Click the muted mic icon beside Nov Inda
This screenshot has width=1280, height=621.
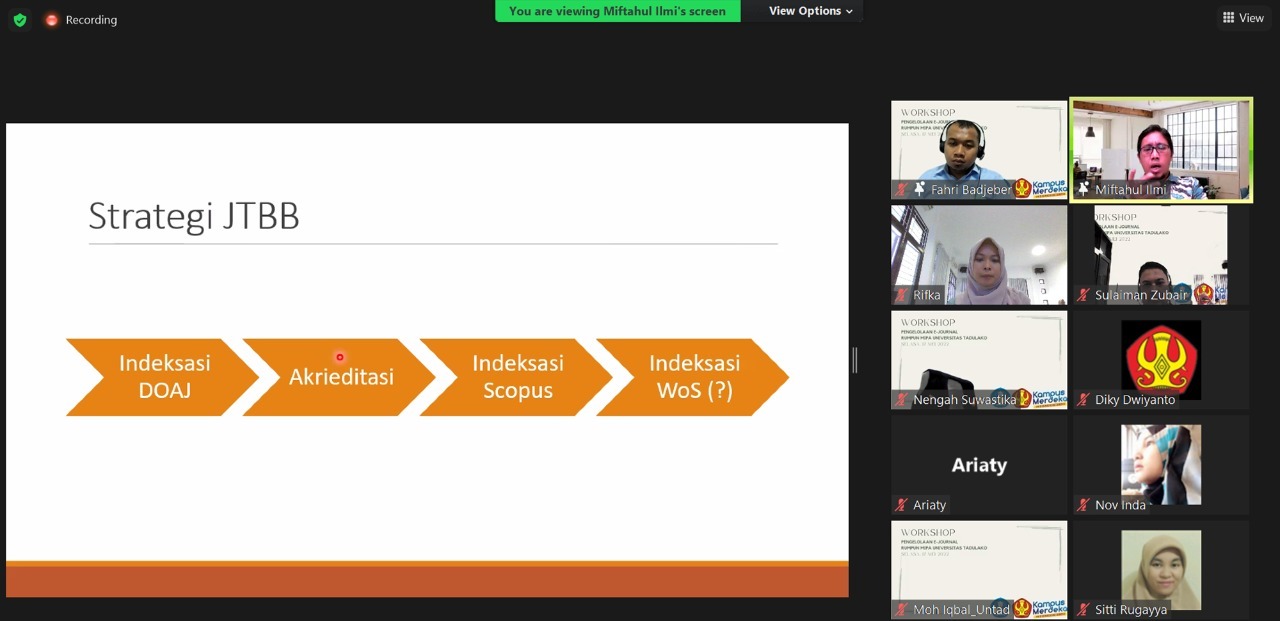pyautogui.click(x=1083, y=505)
